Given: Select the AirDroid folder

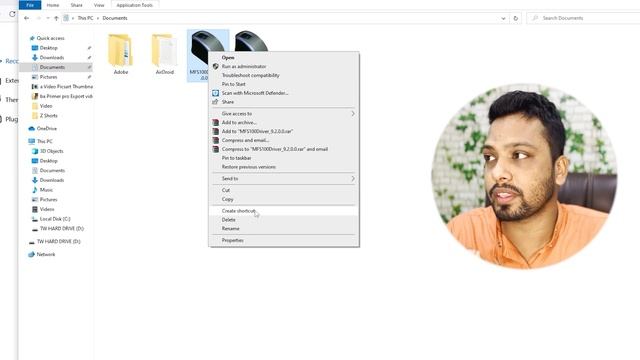Looking at the screenshot, I should point(164,54).
